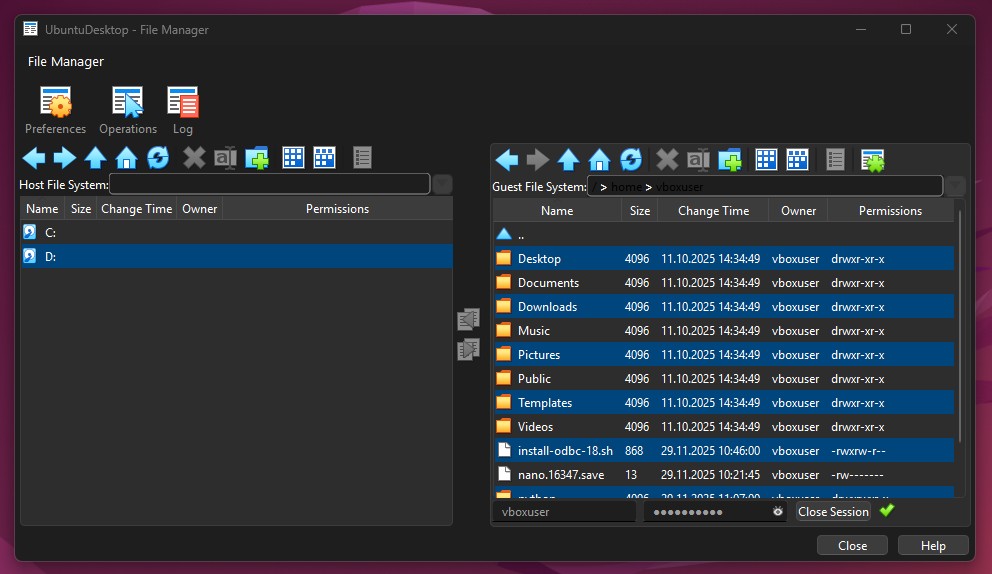Sort Guest list by Change Time column

click(x=714, y=211)
